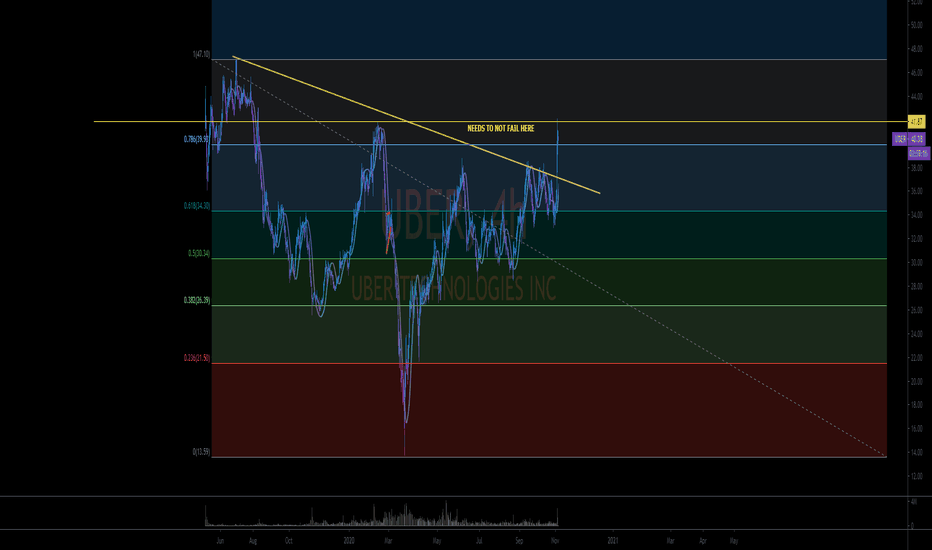Screen dimensions: 932x550
Task: Click the 34.00 price axis label
Action: tap(915, 215)
